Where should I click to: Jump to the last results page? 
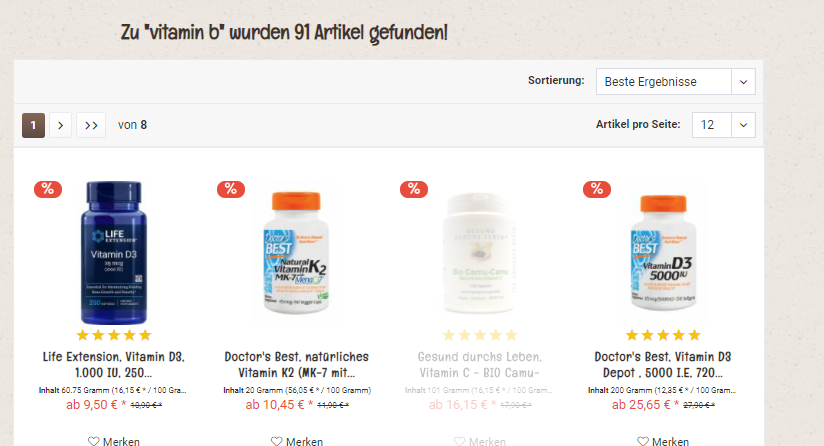click(x=91, y=125)
